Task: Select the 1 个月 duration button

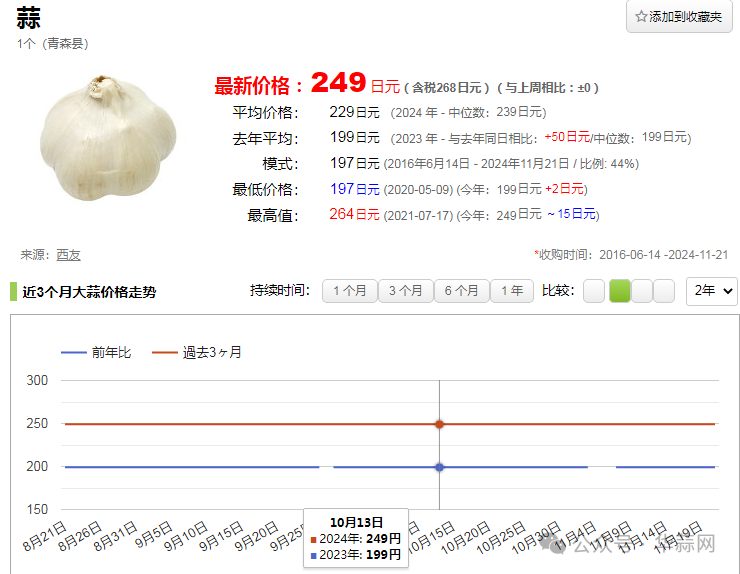Action: pos(350,291)
